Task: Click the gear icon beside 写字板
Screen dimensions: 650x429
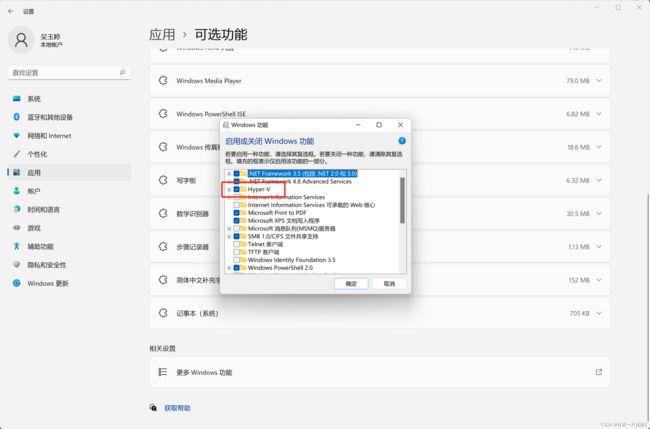Action: [x=163, y=180]
